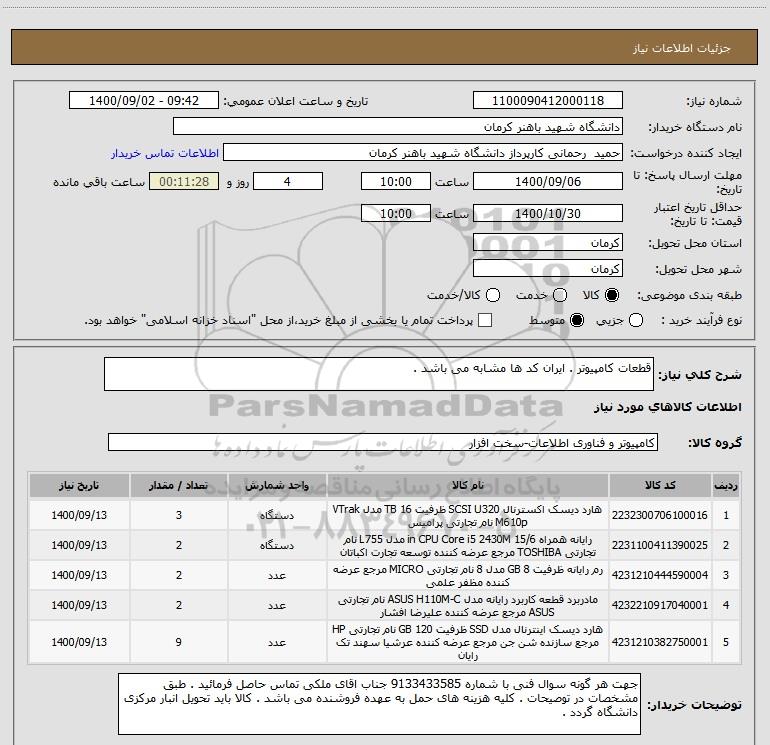Click the ASUS H110M-C motherboard item name
The height and width of the screenshot is (745, 770).
point(468,606)
